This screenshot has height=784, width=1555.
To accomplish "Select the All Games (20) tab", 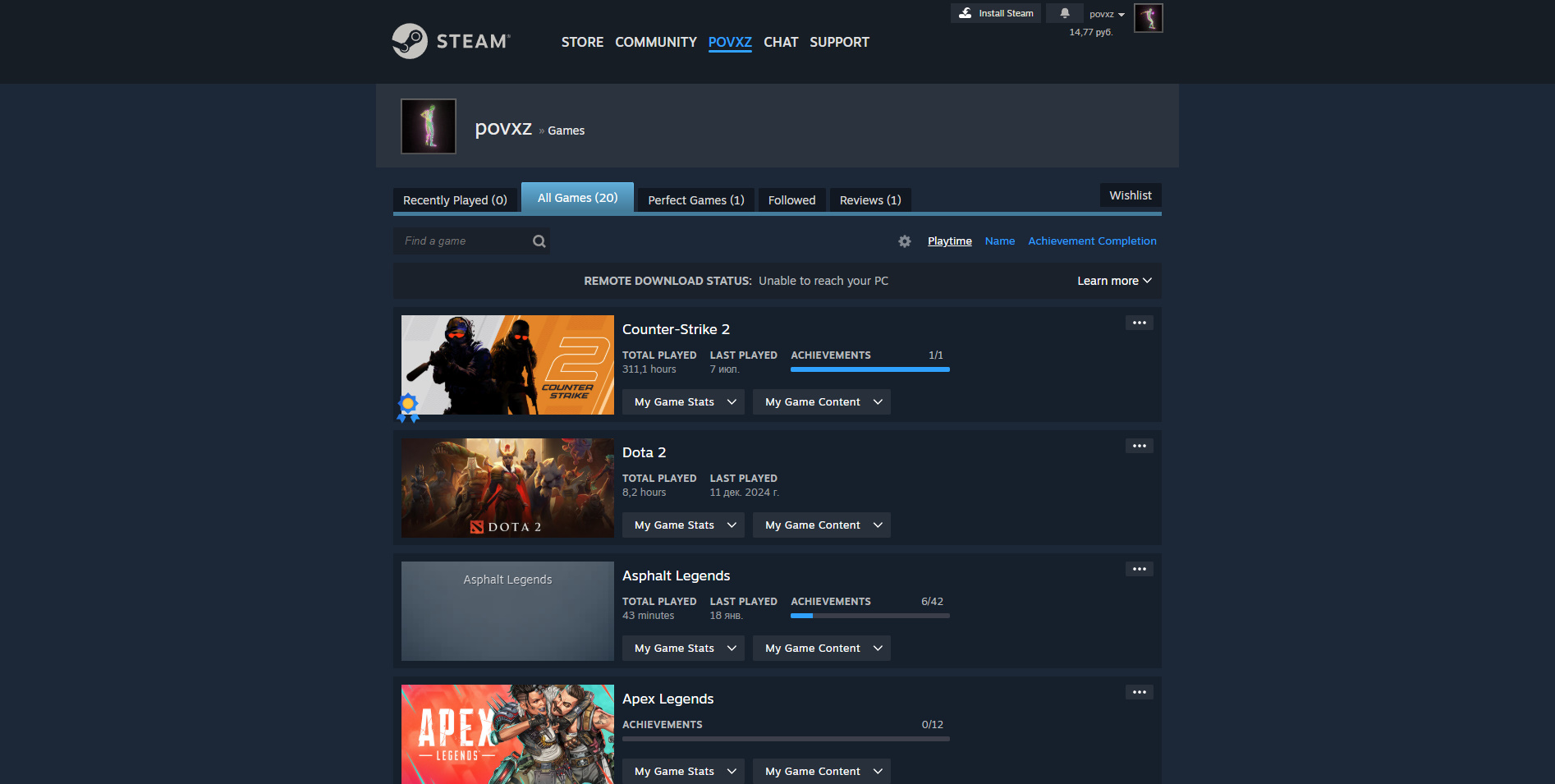I will tap(578, 198).
